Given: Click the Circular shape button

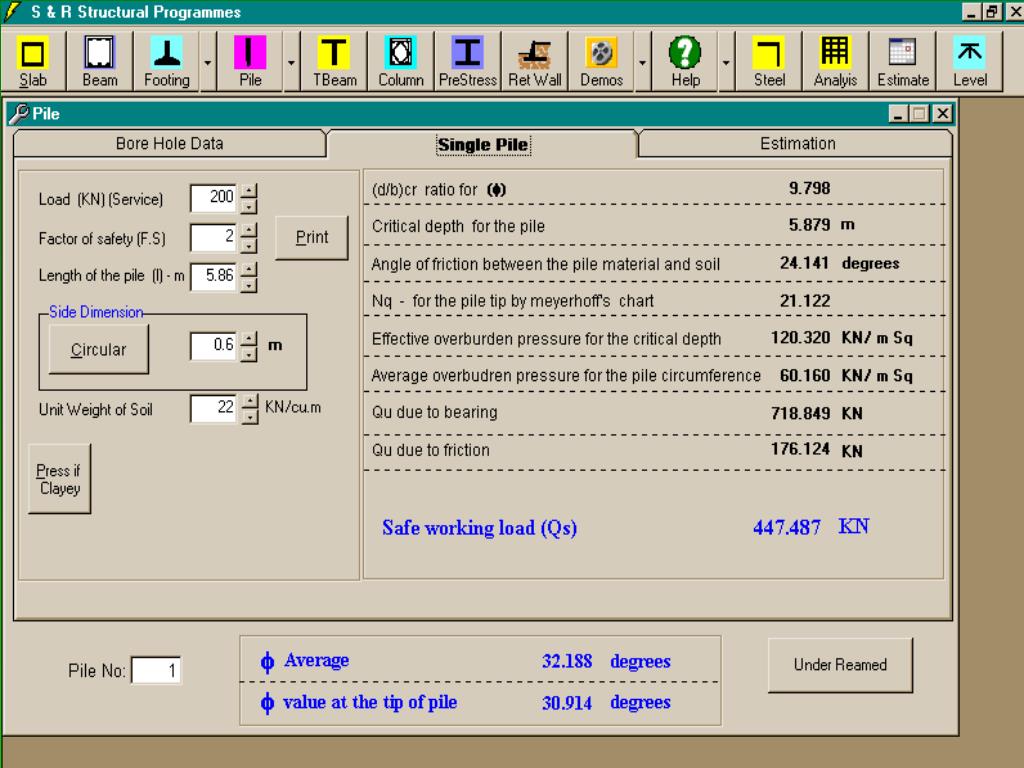Looking at the screenshot, I should 98,350.
